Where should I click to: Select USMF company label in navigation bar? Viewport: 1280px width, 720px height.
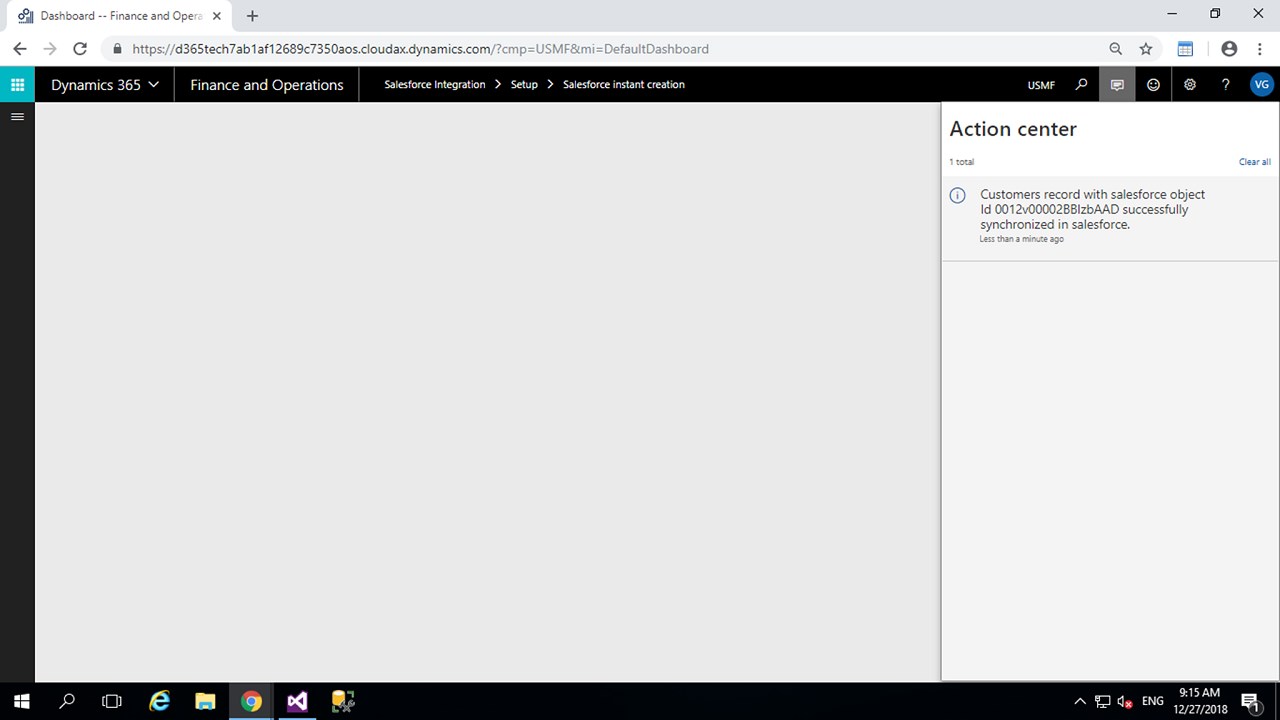pos(1041,84)
